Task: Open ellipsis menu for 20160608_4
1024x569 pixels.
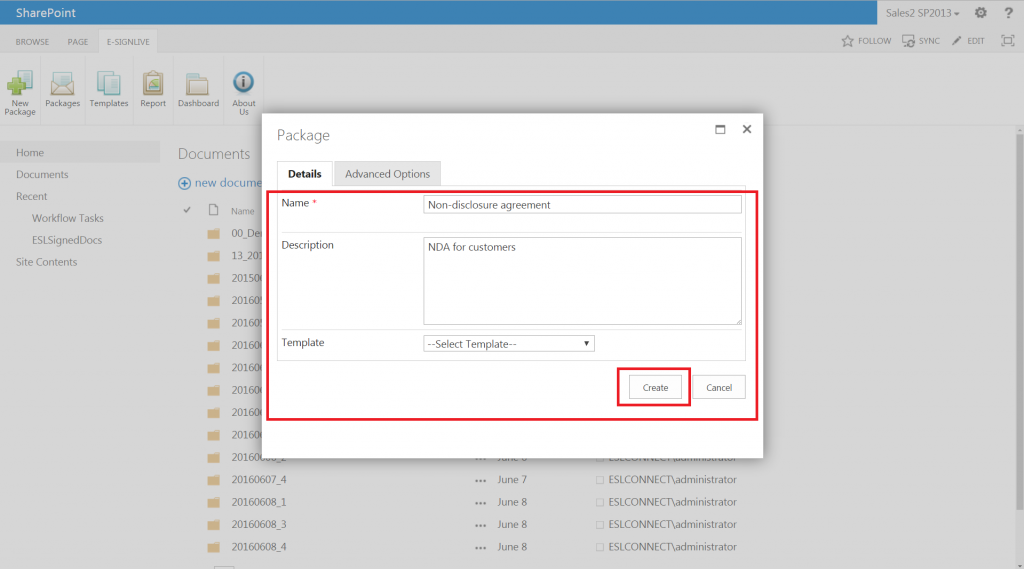Action: 481,547
